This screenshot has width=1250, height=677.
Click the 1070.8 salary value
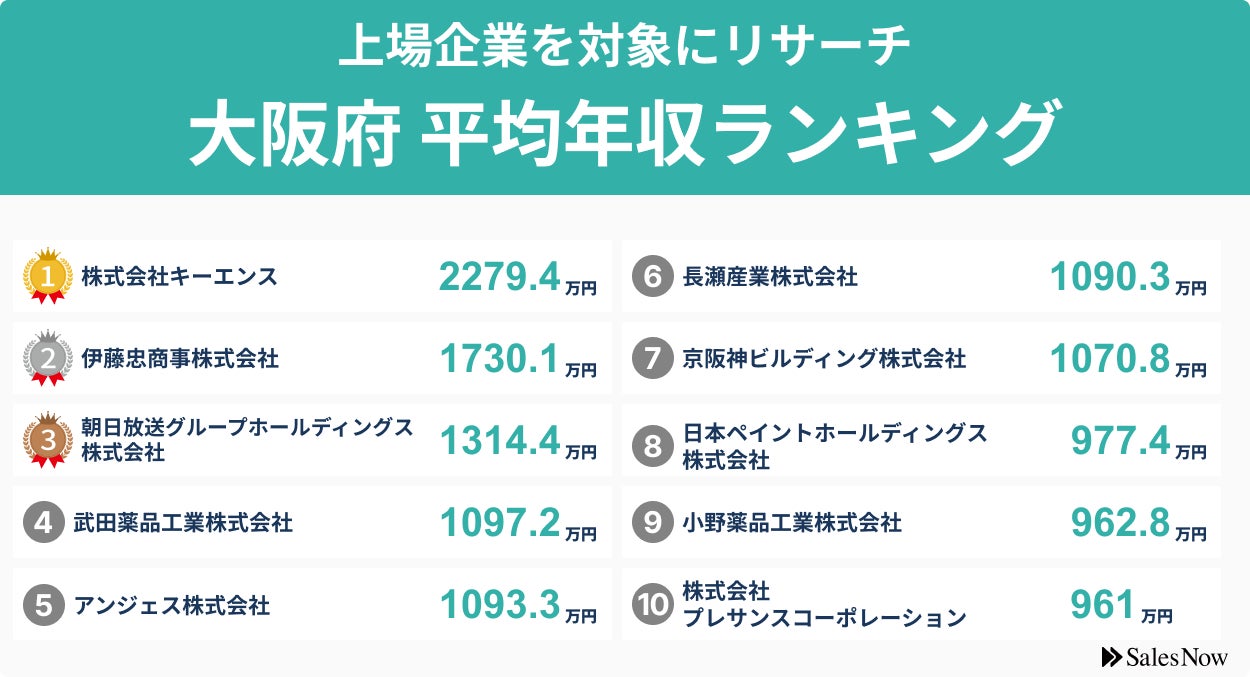(1110, 358)
